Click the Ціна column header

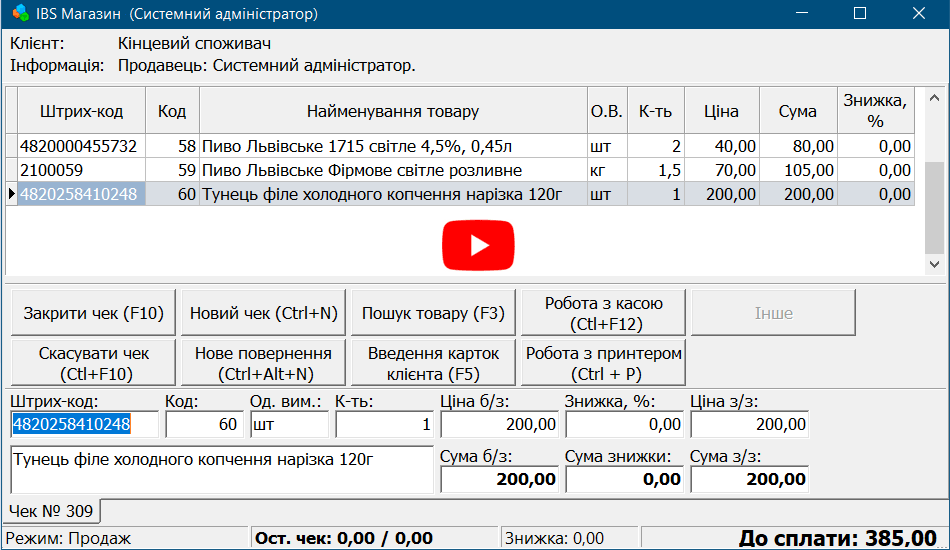[722, 111]
